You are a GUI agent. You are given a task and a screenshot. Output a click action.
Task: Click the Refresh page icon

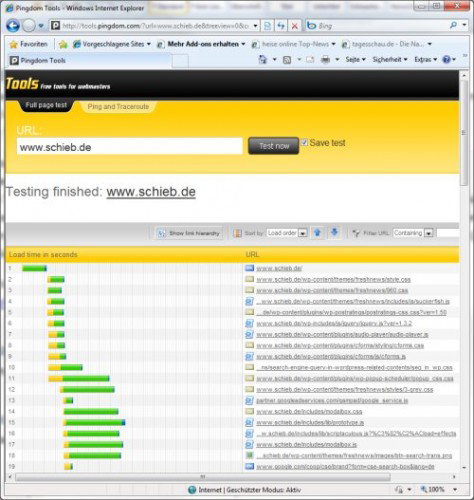tap(281, 26)
